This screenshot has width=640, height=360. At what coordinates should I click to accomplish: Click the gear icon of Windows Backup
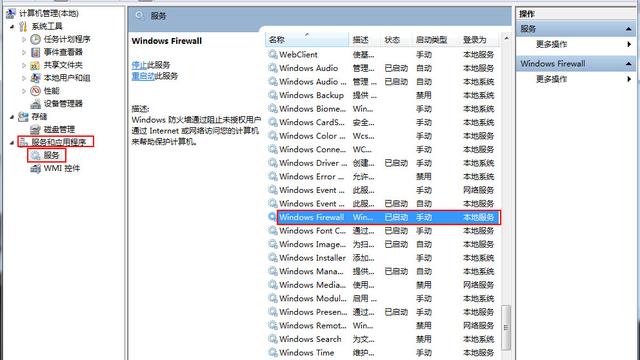point(272,95)
